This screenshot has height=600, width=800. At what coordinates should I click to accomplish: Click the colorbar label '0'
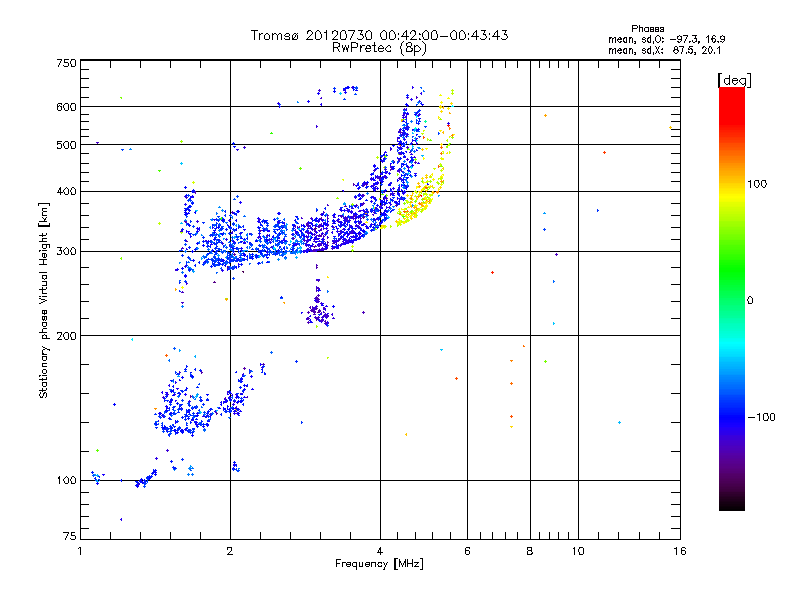point(749,301)
